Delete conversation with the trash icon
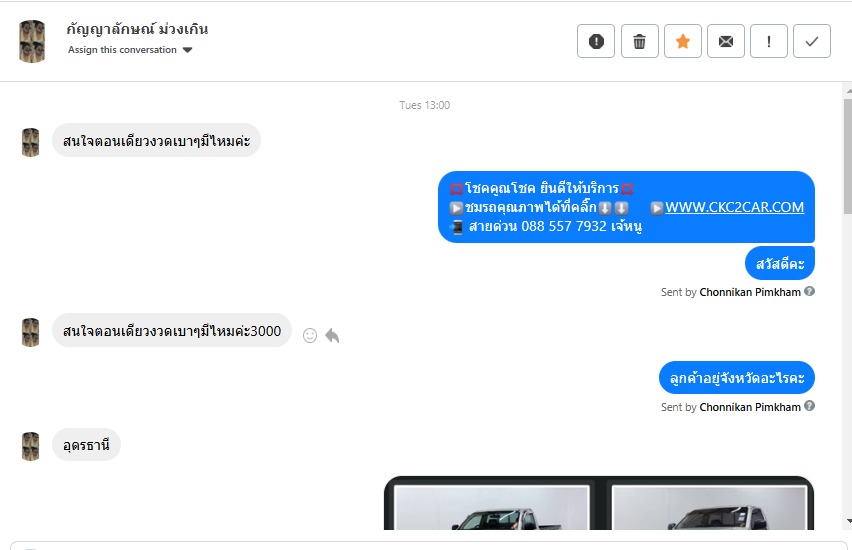The image size is (852, 550). click(x=640, y=41)
